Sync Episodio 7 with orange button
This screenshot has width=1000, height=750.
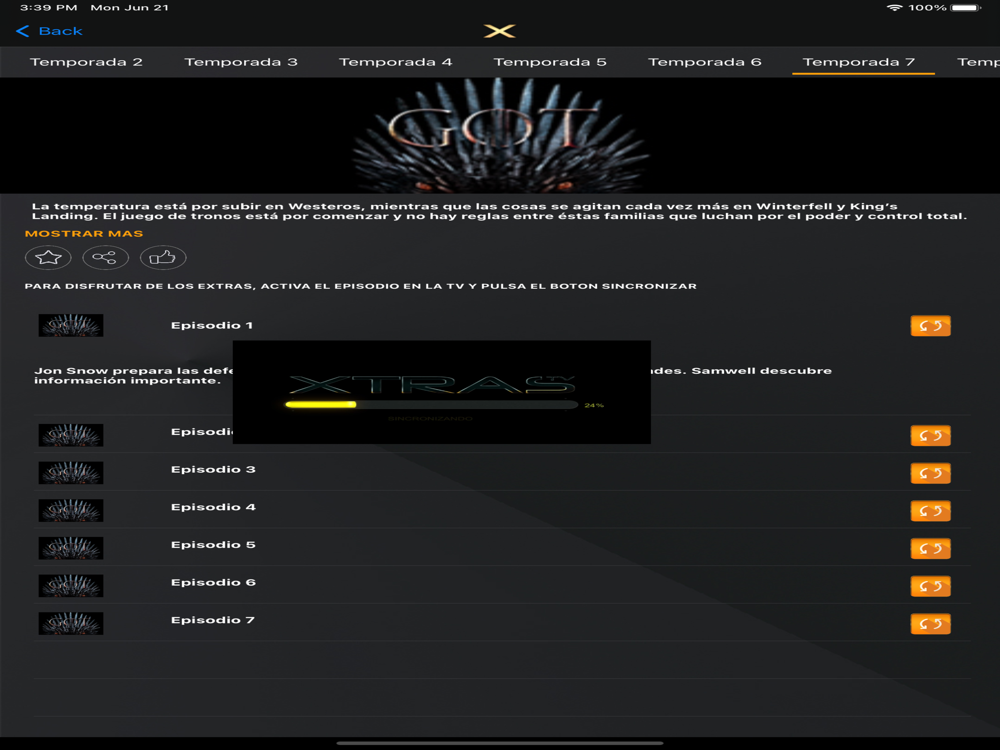930,624
